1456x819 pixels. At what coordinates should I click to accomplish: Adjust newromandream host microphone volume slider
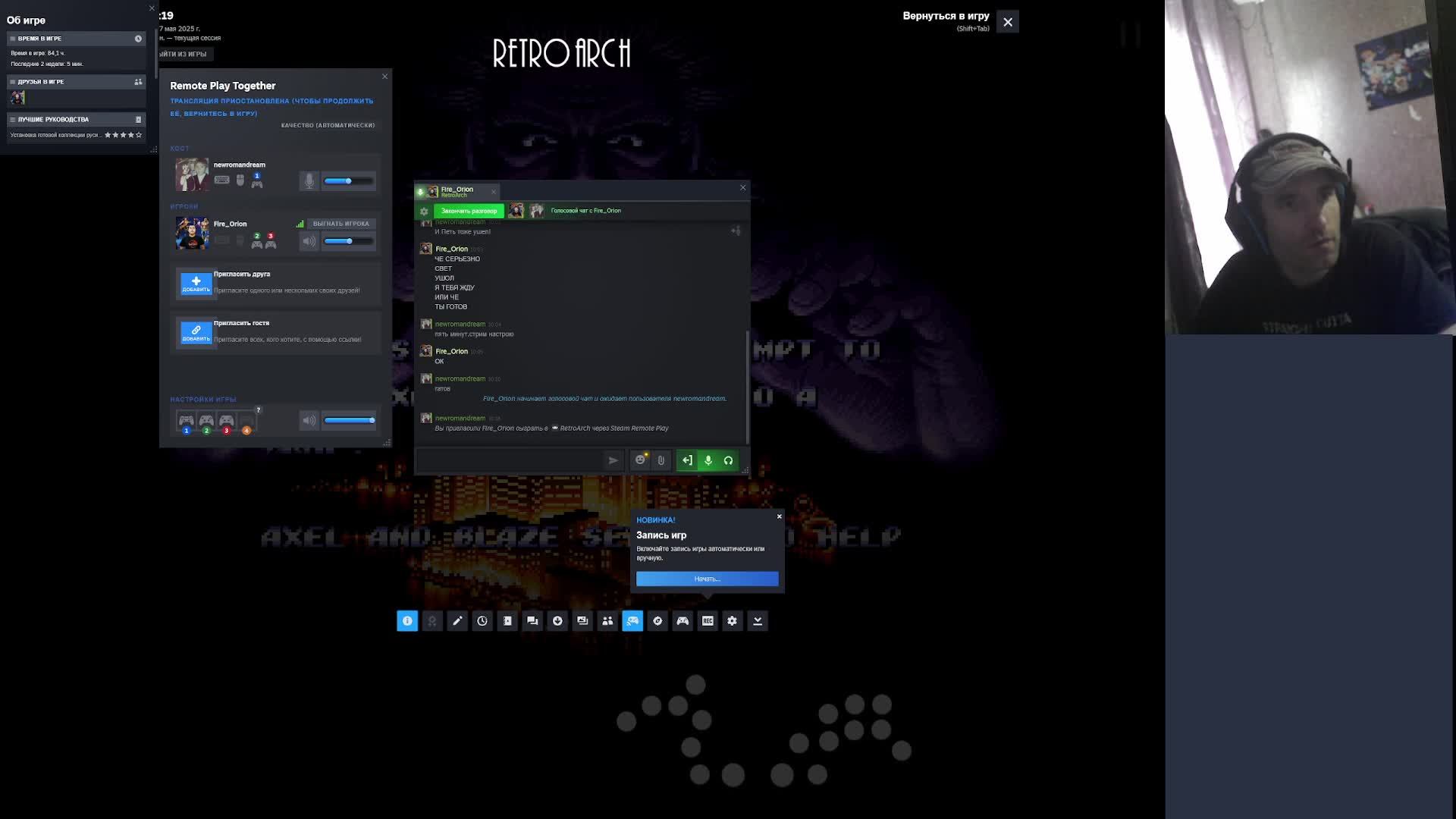(348, 180)
